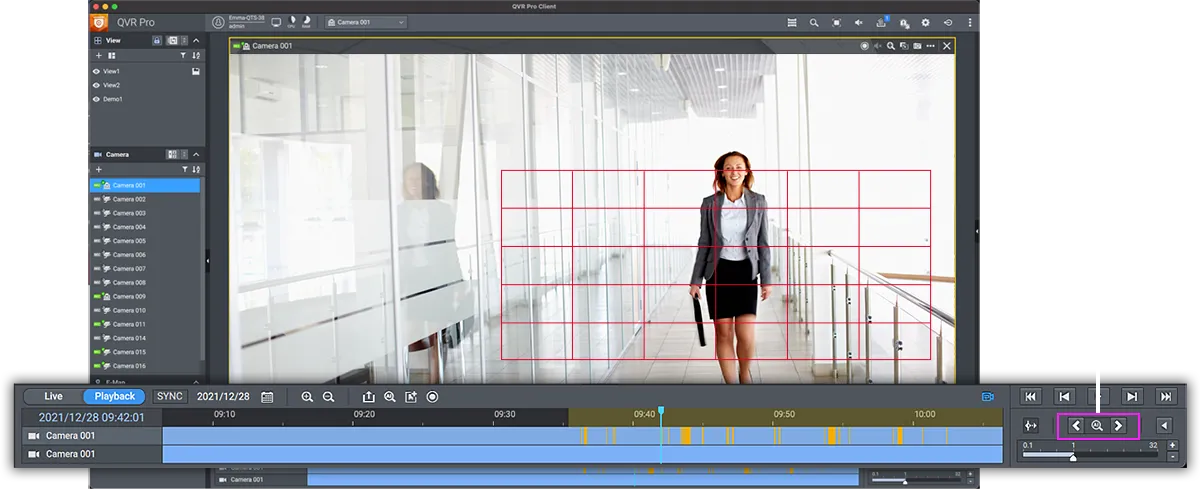Image resolution: width=1200 pixels, height=489 pixels.
Task: Switch to the Live tab
Action: pyautogui.click(x=53, y=397)
